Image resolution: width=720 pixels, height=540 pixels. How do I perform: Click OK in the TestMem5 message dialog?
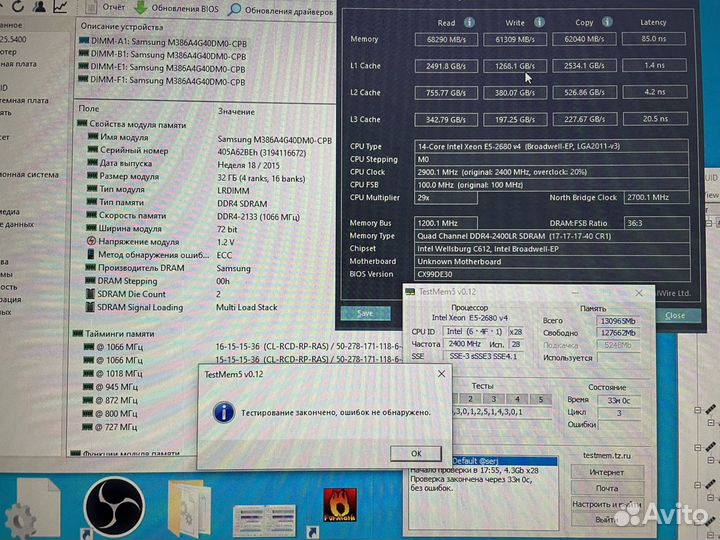[416, 453]
